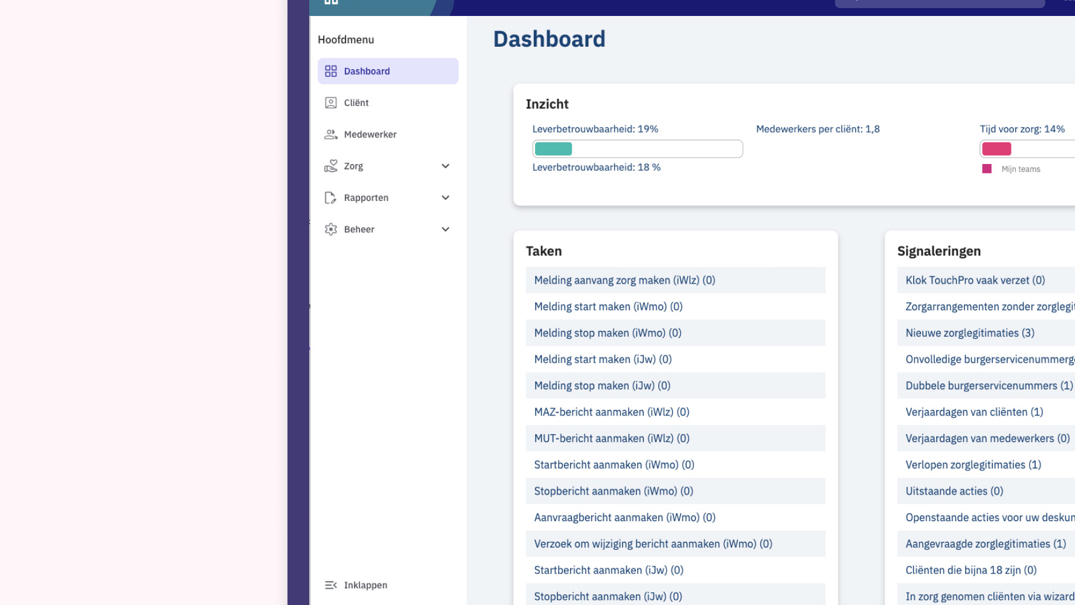Open Zorgarrangementen zonder zorglegitimatie signal

(986, 307)
